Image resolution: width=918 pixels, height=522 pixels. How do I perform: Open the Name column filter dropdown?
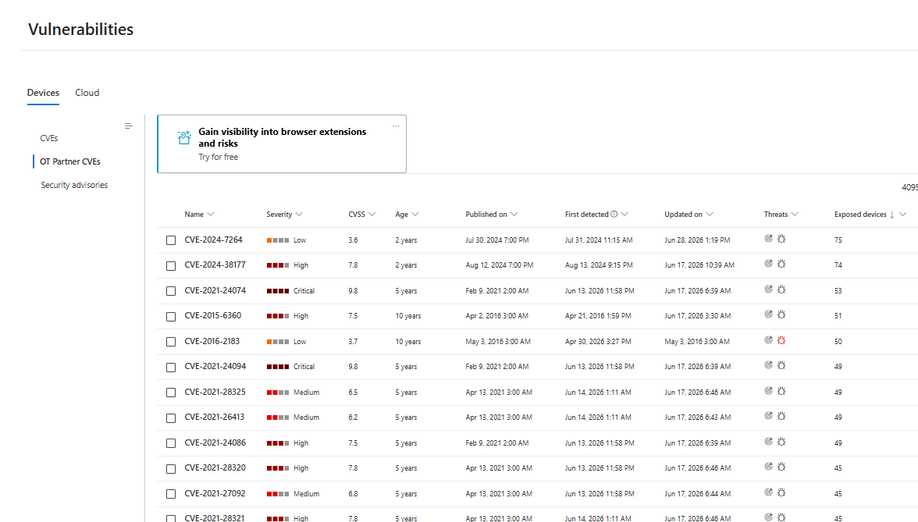(211, 214)
